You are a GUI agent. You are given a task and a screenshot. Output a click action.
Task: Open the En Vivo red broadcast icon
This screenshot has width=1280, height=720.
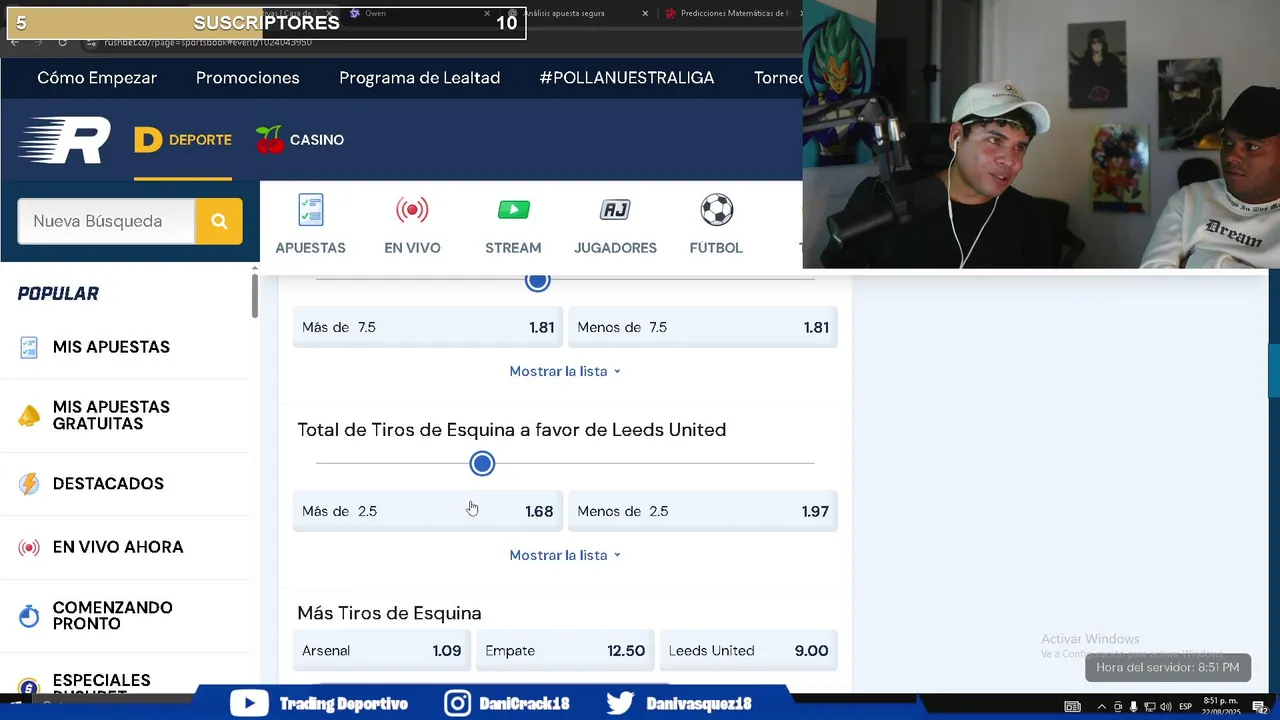412,210
